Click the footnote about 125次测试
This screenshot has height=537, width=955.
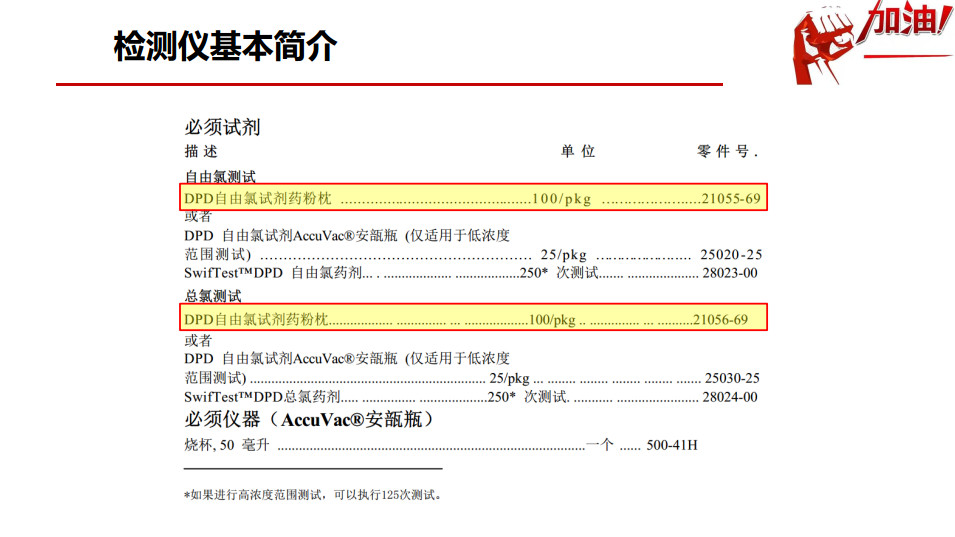(x=312, y=494)
